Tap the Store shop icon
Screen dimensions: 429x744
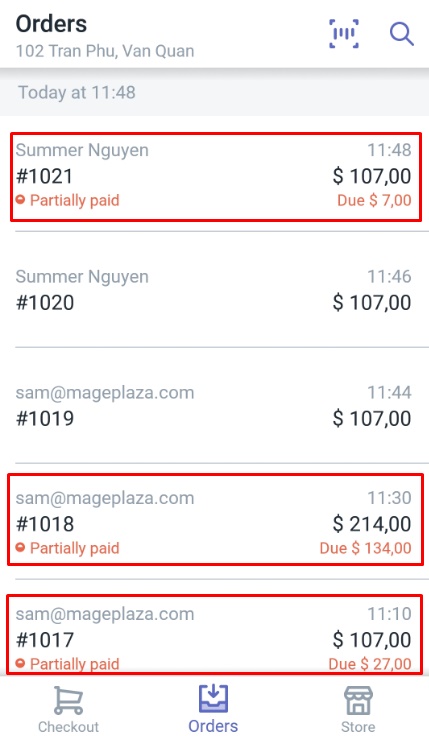[x=358, y=700]
